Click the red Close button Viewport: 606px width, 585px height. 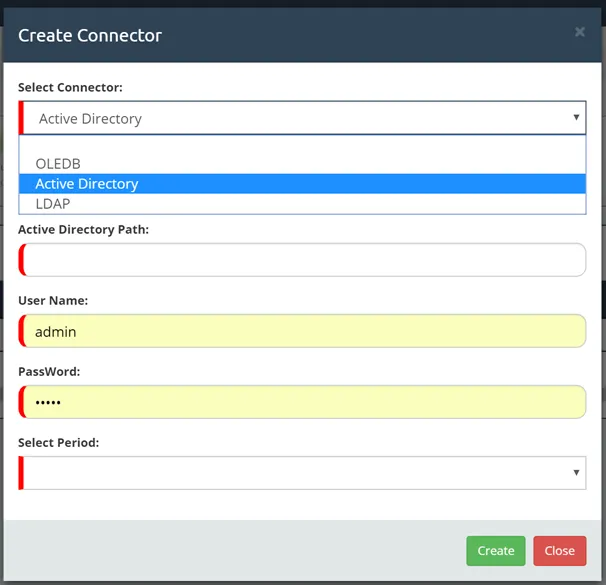560,551
